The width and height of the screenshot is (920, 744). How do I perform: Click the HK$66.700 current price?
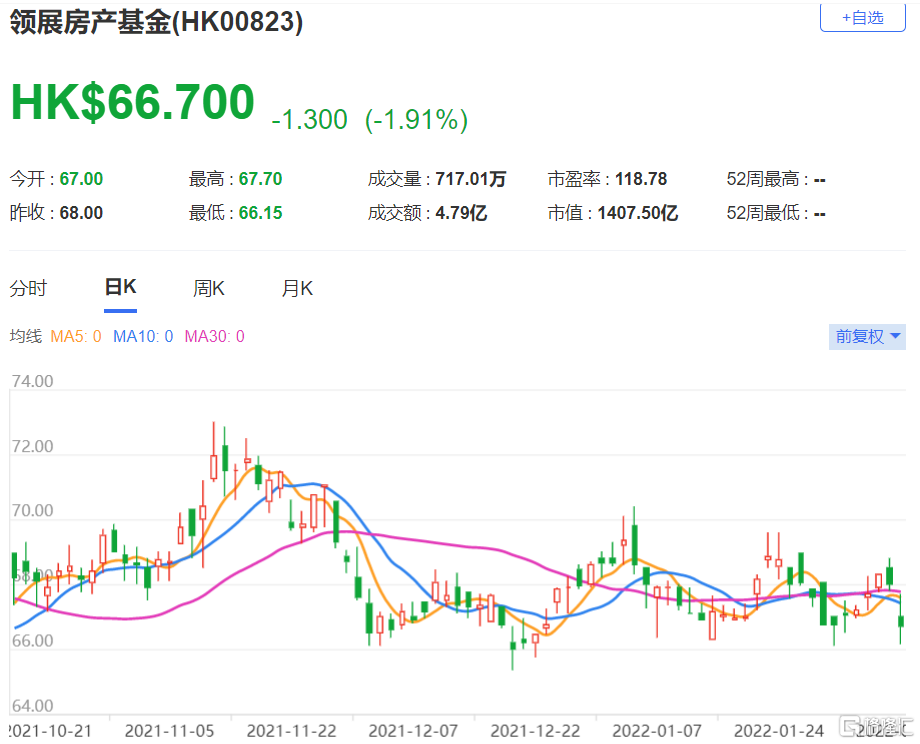[x=133, y=103]
